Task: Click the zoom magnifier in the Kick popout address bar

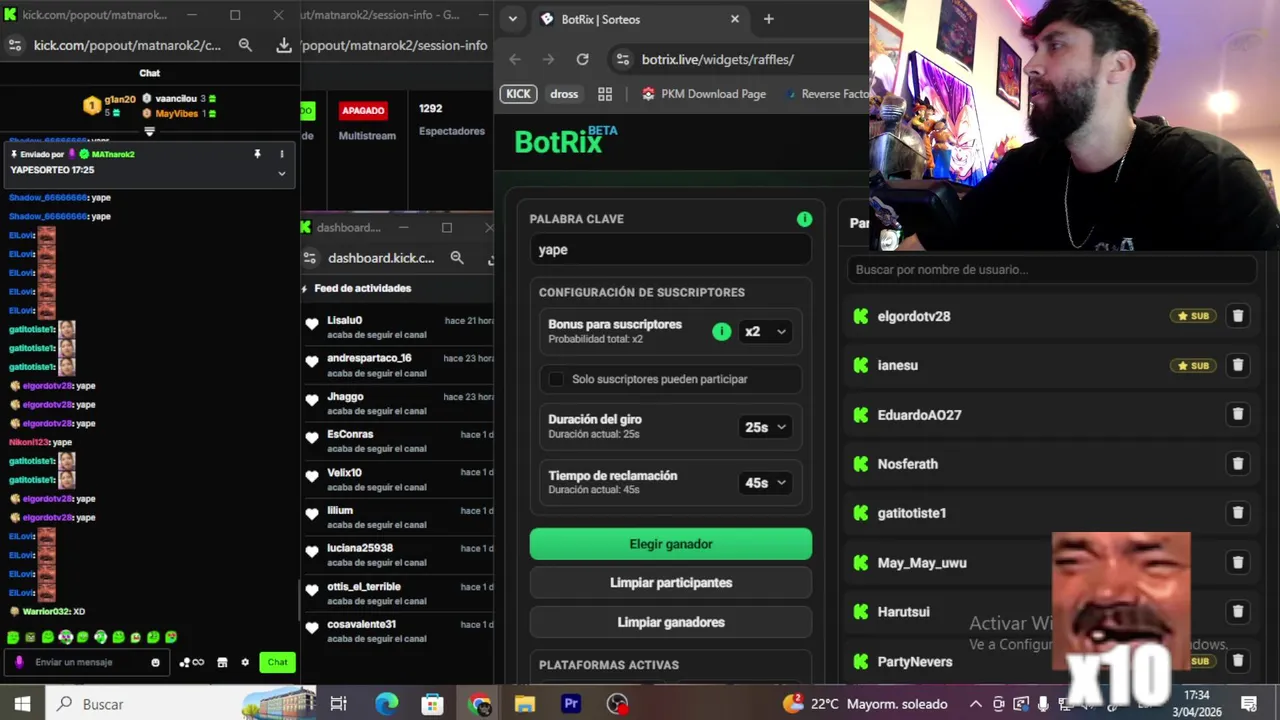Action: point(245,45)
